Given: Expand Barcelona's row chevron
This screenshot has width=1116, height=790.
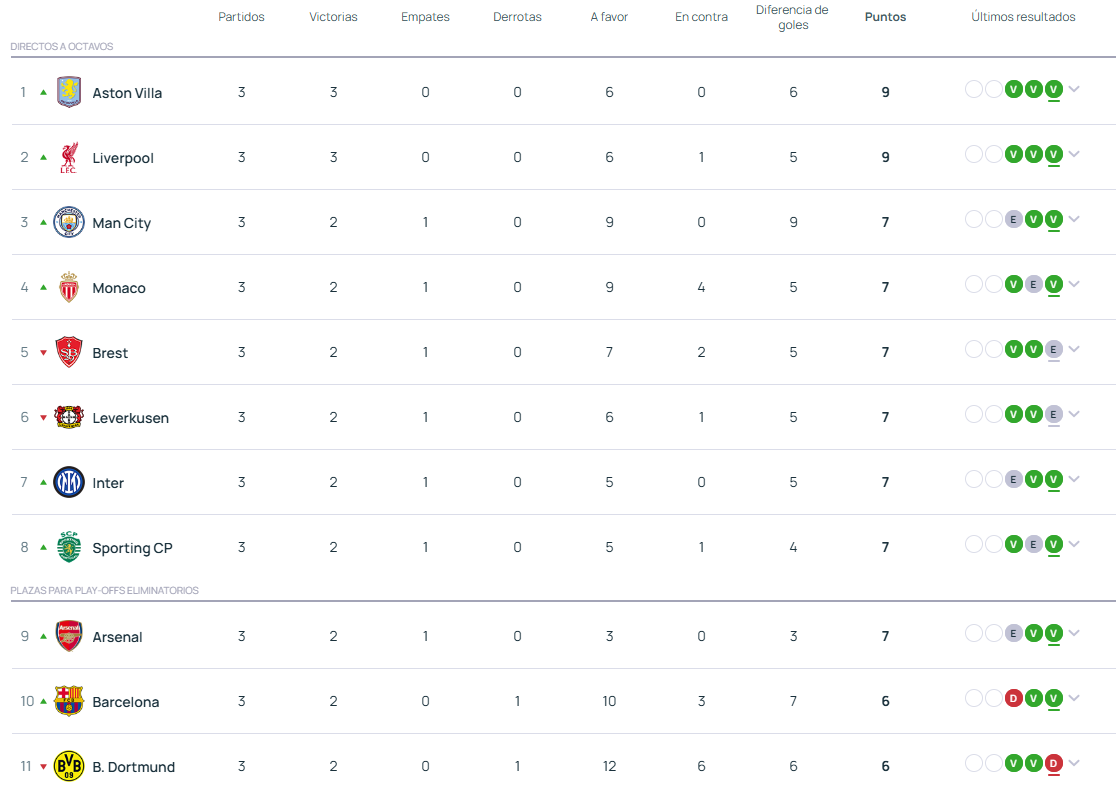Looking at the screenshot, I should (x=1074, y=698).
